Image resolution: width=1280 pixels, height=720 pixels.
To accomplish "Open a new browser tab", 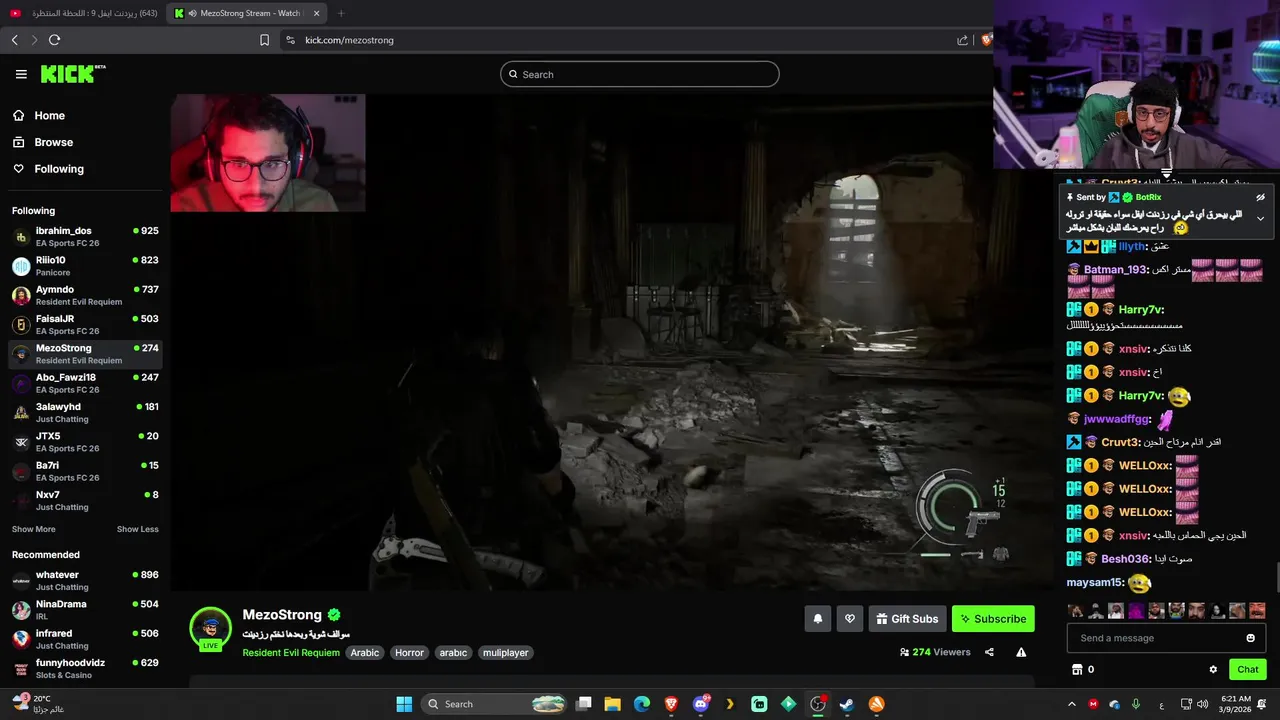I will pyautogui.click(x=340, y=13).
